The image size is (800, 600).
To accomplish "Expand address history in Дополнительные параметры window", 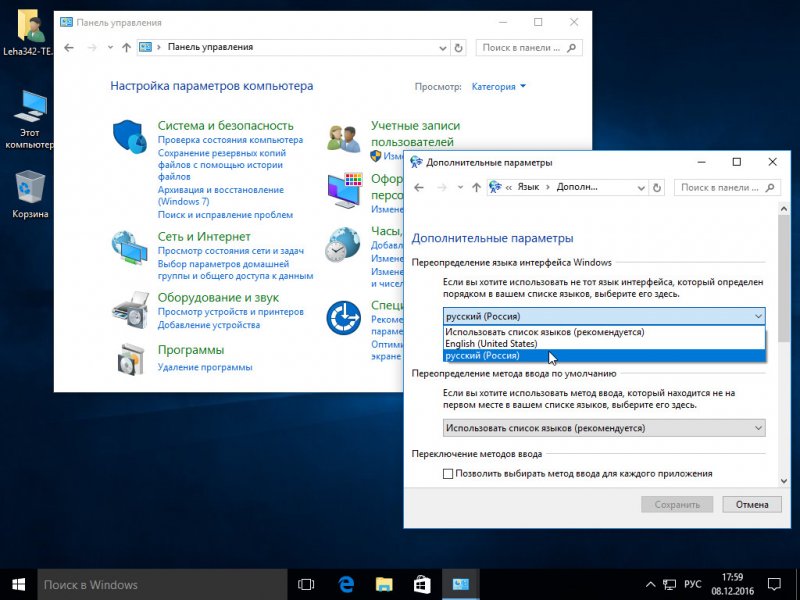I will 641,188.
